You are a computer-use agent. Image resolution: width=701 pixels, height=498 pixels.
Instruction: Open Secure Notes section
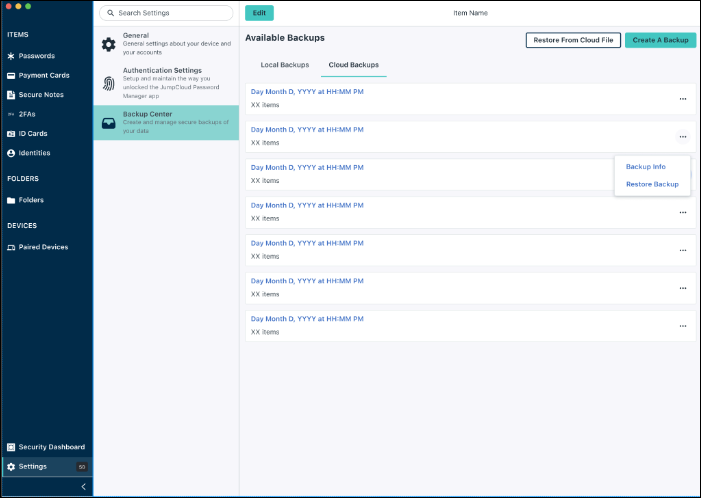(39, 95)
